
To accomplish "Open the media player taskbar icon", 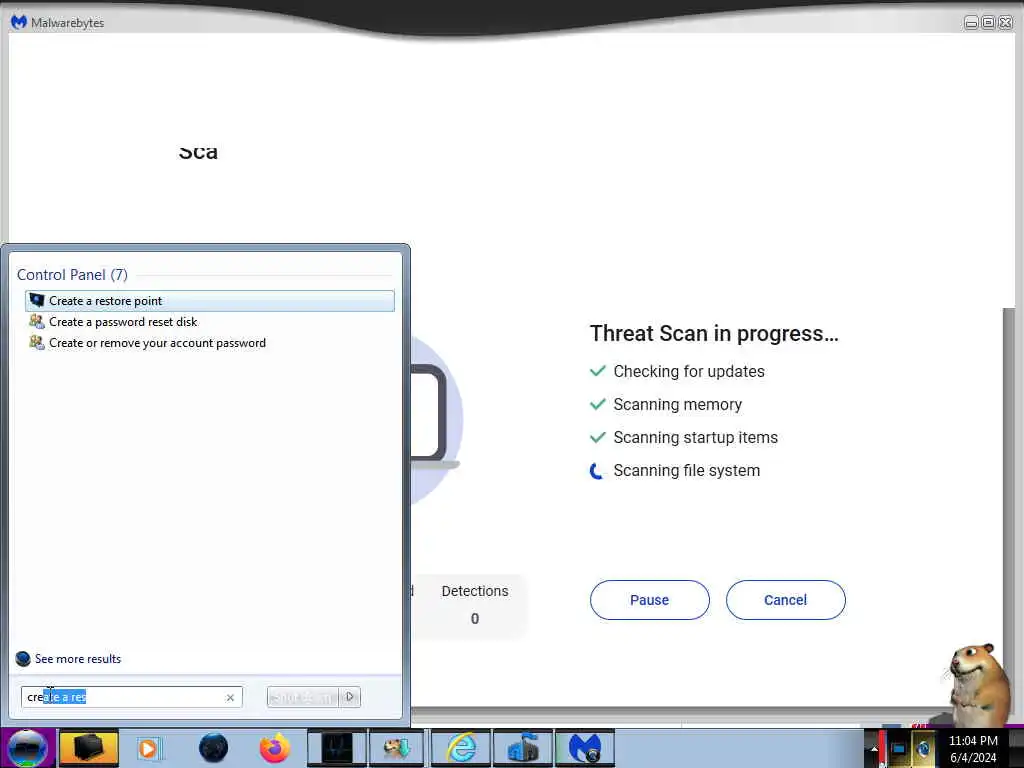I will tap(148, 749).
